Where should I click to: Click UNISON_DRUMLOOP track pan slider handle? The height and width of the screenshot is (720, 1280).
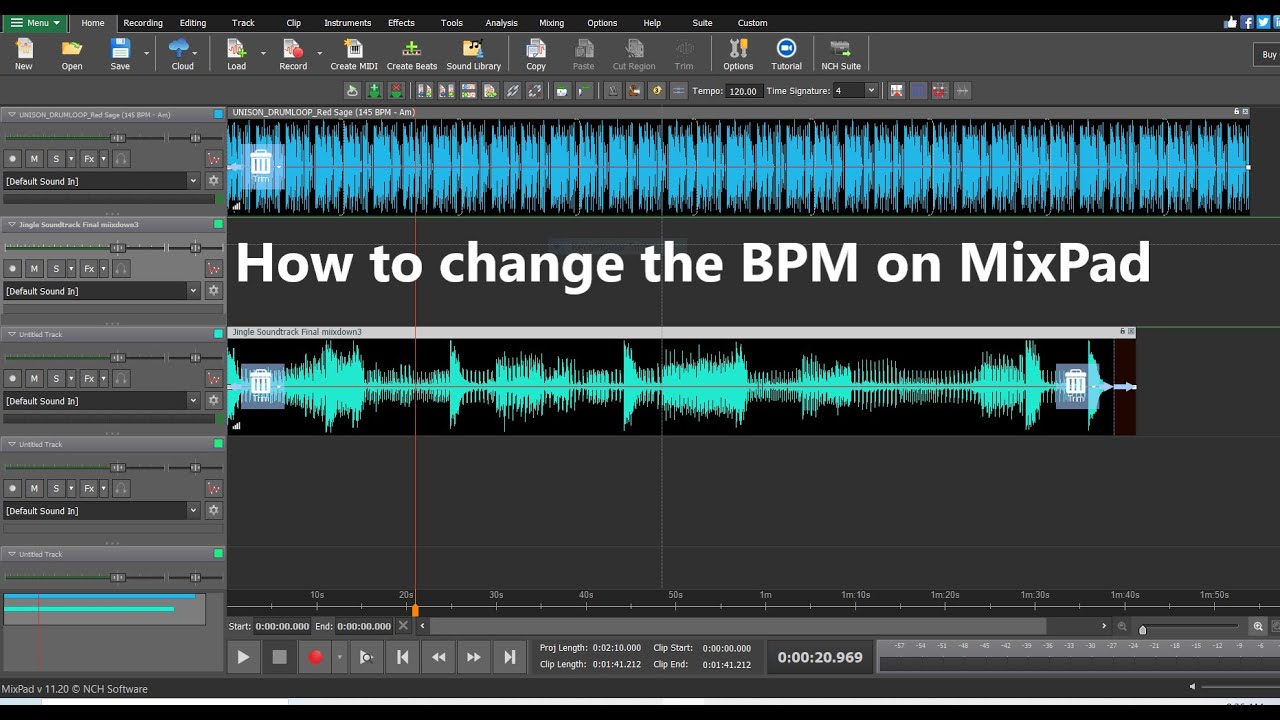point(195,138)
